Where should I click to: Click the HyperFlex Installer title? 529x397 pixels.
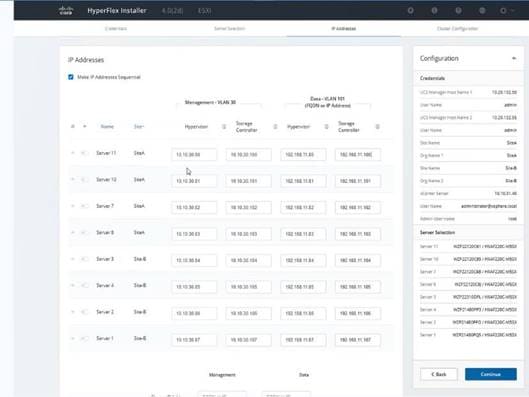point(117,11)
